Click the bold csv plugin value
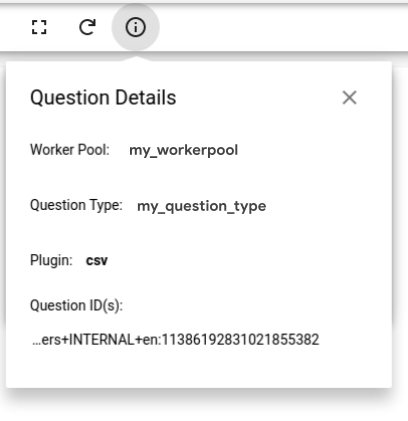 (97, 261)
